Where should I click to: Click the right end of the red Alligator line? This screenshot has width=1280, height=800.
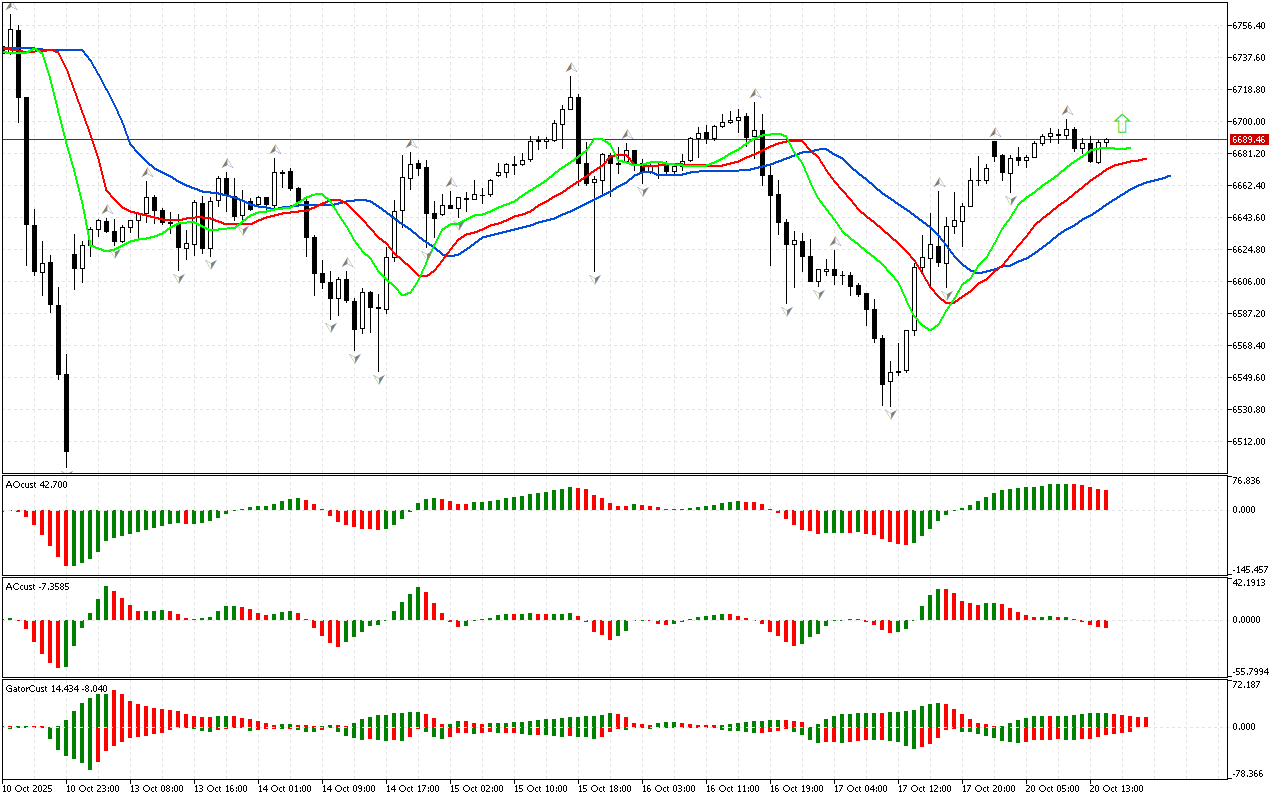(1145, 158)
